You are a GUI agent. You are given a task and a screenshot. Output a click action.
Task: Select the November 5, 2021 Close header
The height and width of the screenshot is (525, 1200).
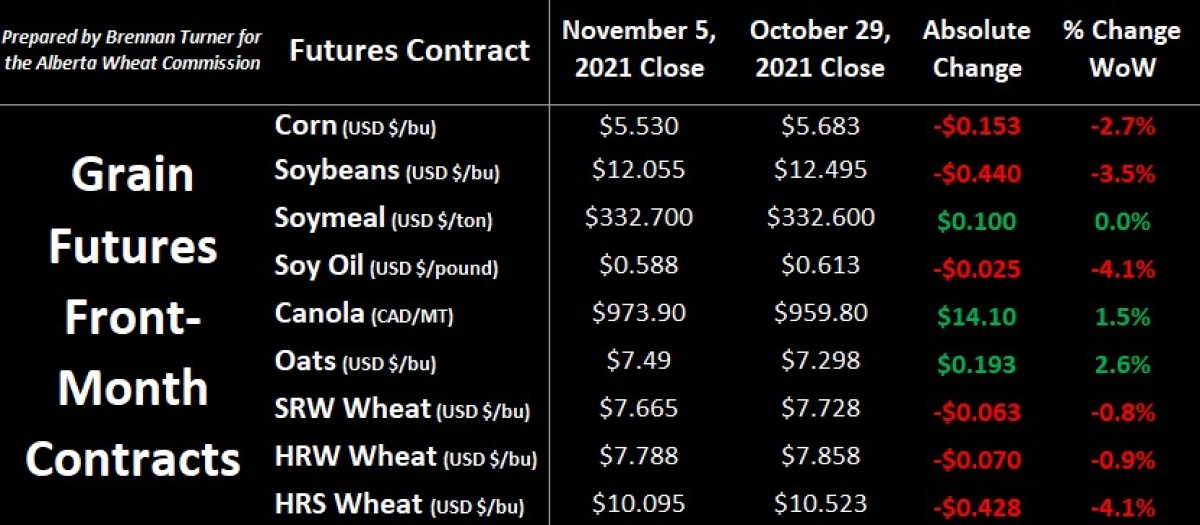pos(639,49)
